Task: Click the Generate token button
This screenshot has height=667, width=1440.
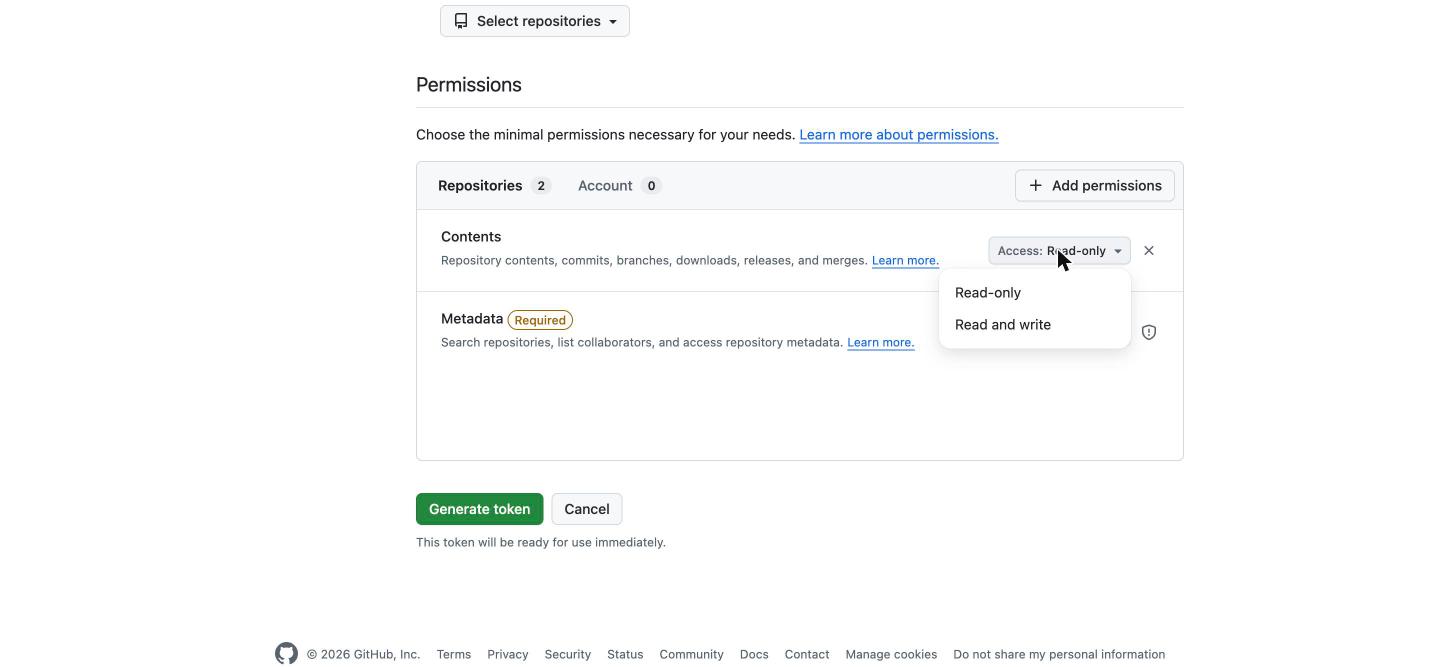Action: coord(480,509)
